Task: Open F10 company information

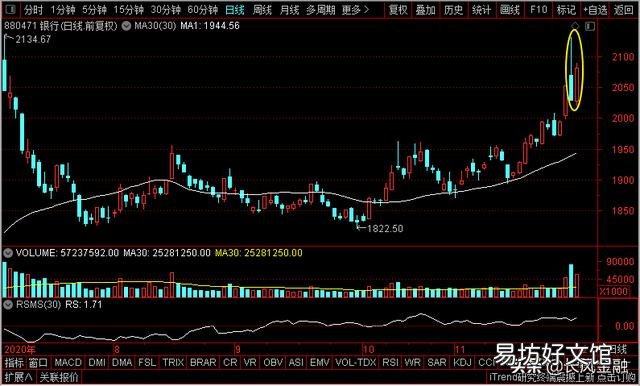Action: 538,10
